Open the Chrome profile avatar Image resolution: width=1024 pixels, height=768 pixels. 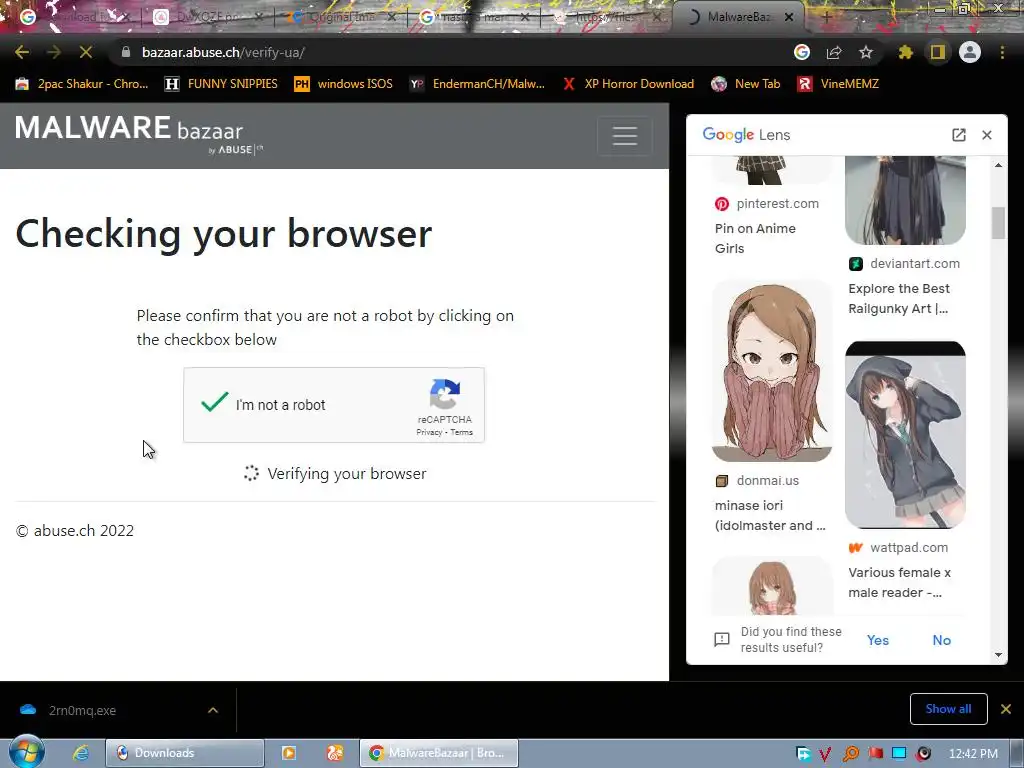click(x=970, y=52)
